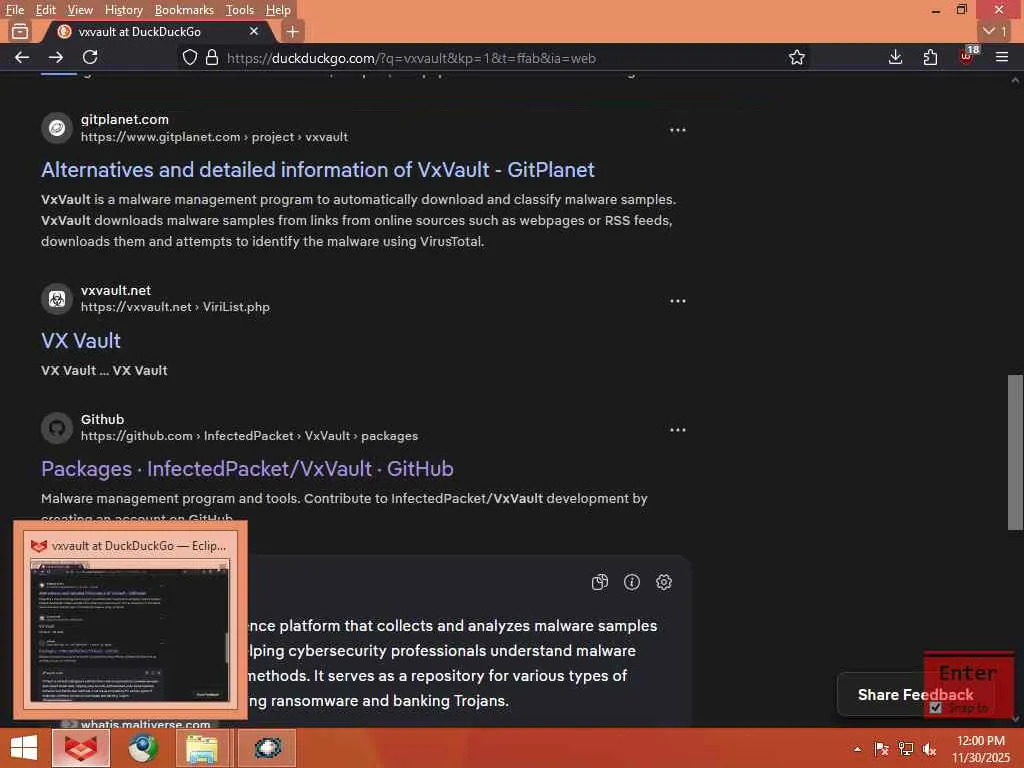The image size is (1024, 768).
Task: List all tabs dropdown arrow
Action: (995, 31)
